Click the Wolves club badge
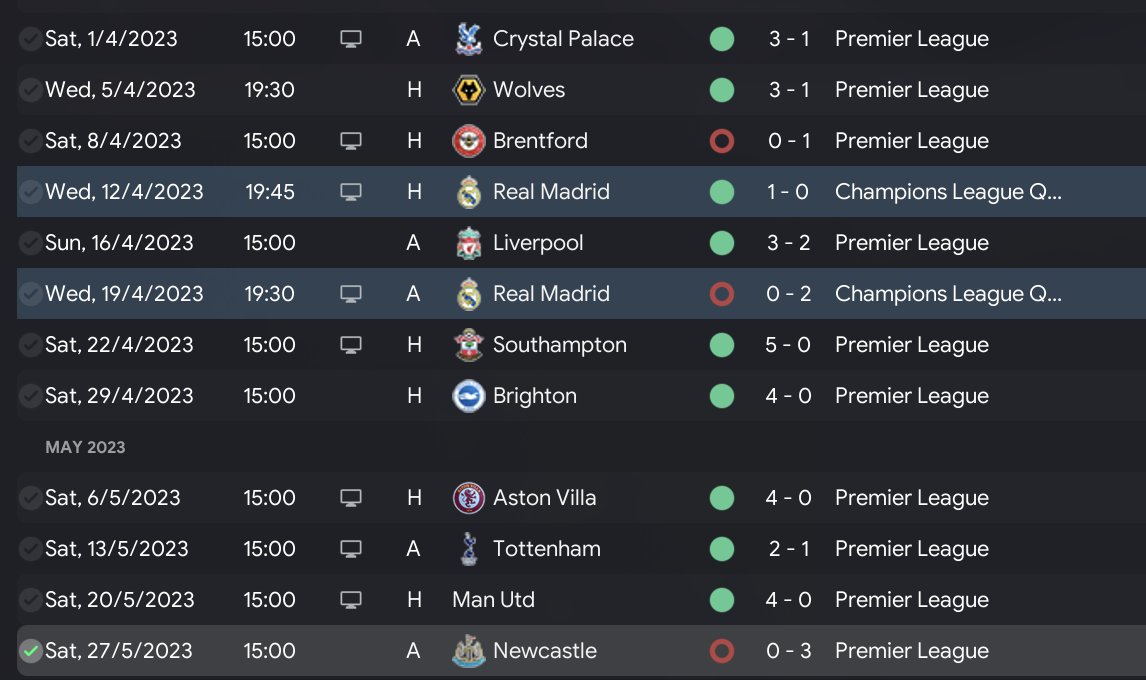This screenshot has width=1146, height=680. [x=467, y=90]
